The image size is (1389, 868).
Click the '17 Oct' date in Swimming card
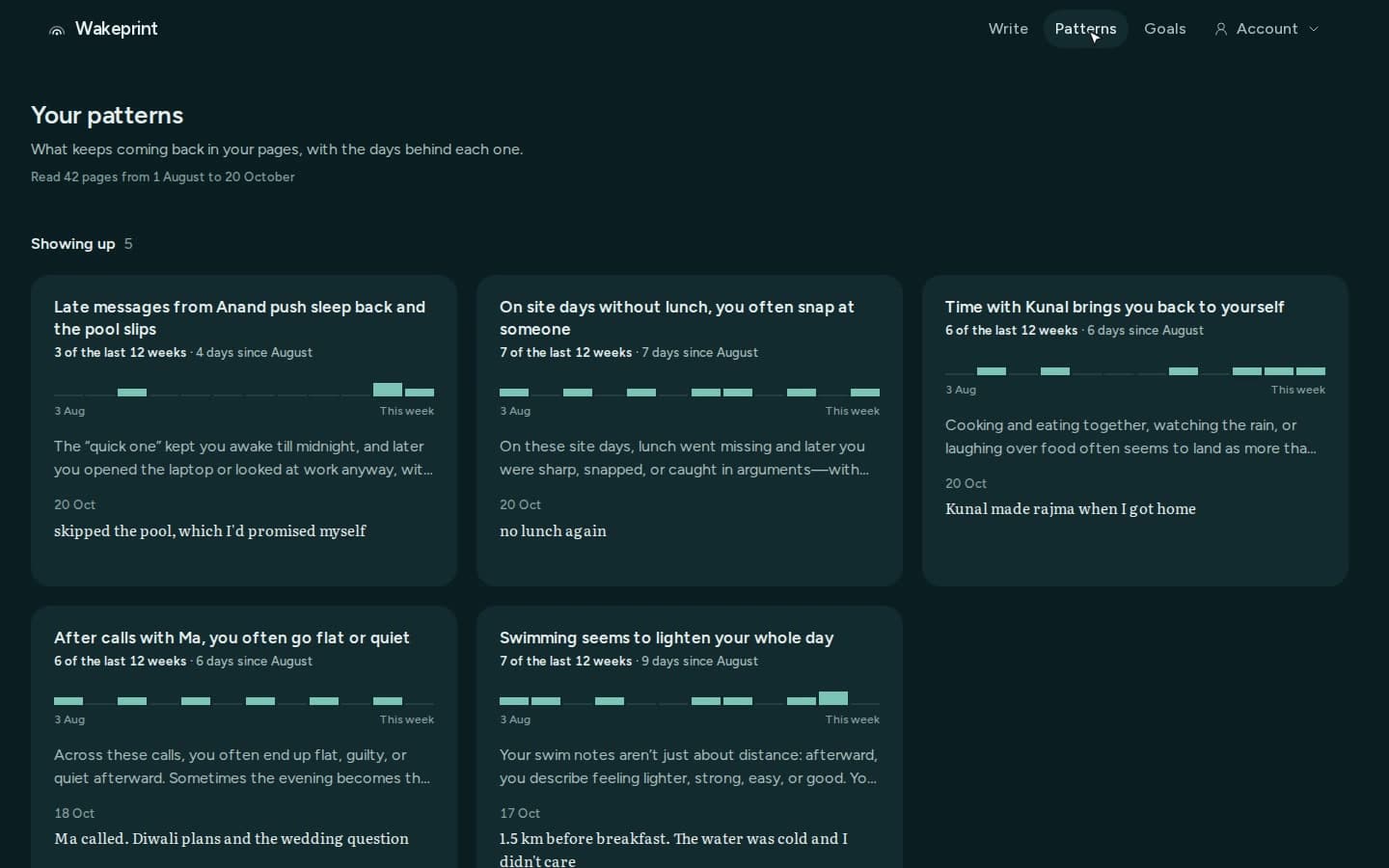520,813
